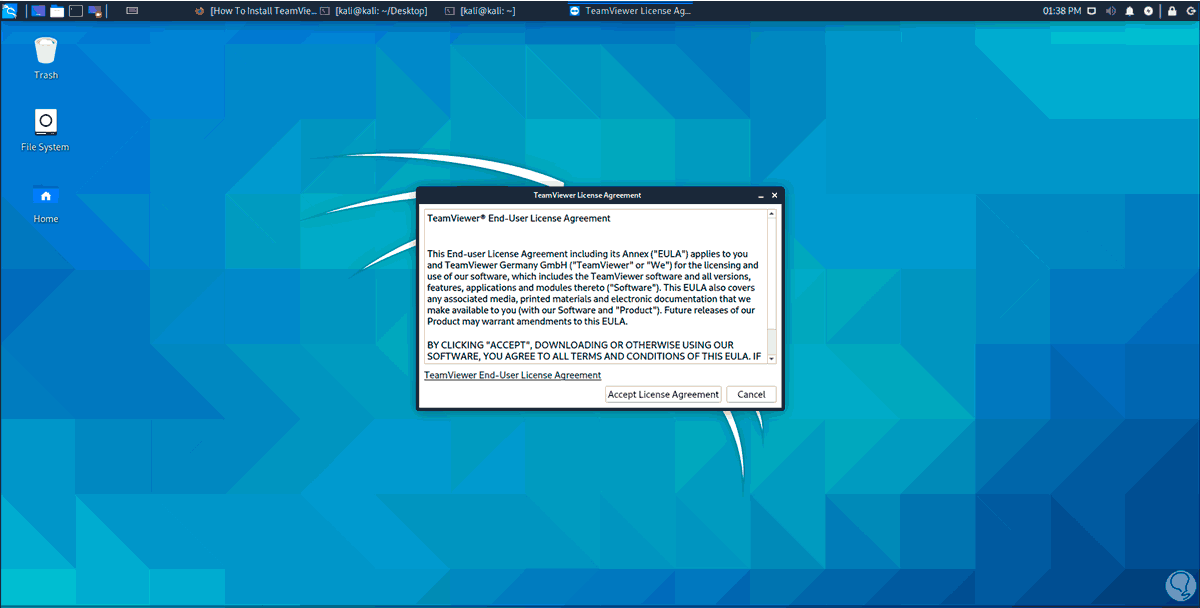Select the Home folder desktop icon

click(x=46, y=203)
